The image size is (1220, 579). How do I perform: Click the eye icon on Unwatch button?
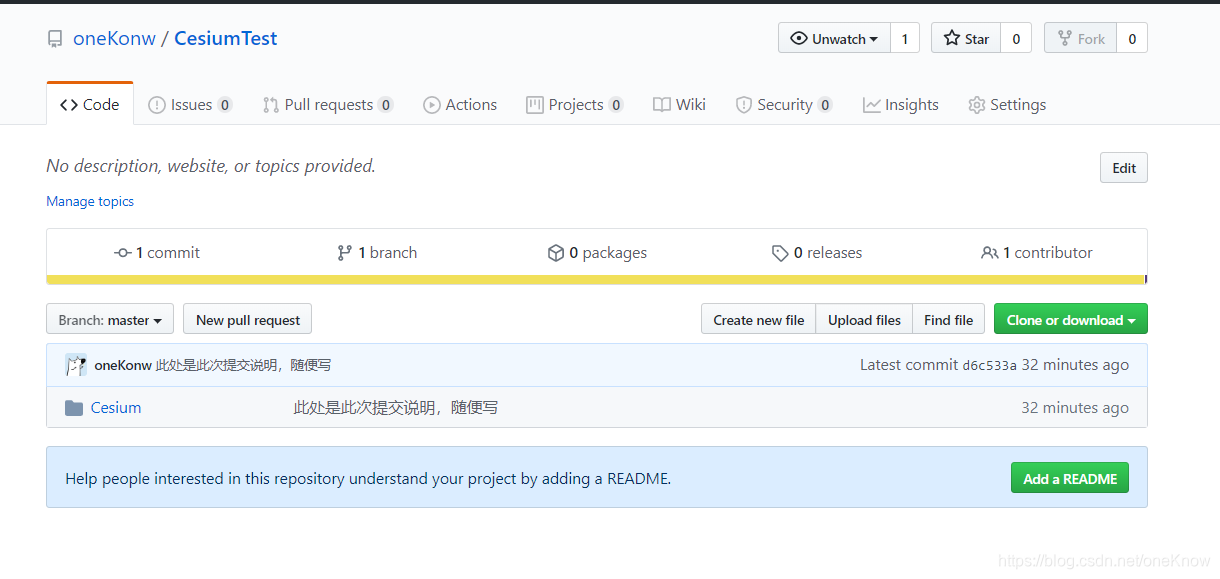click(x=799, y=38)
